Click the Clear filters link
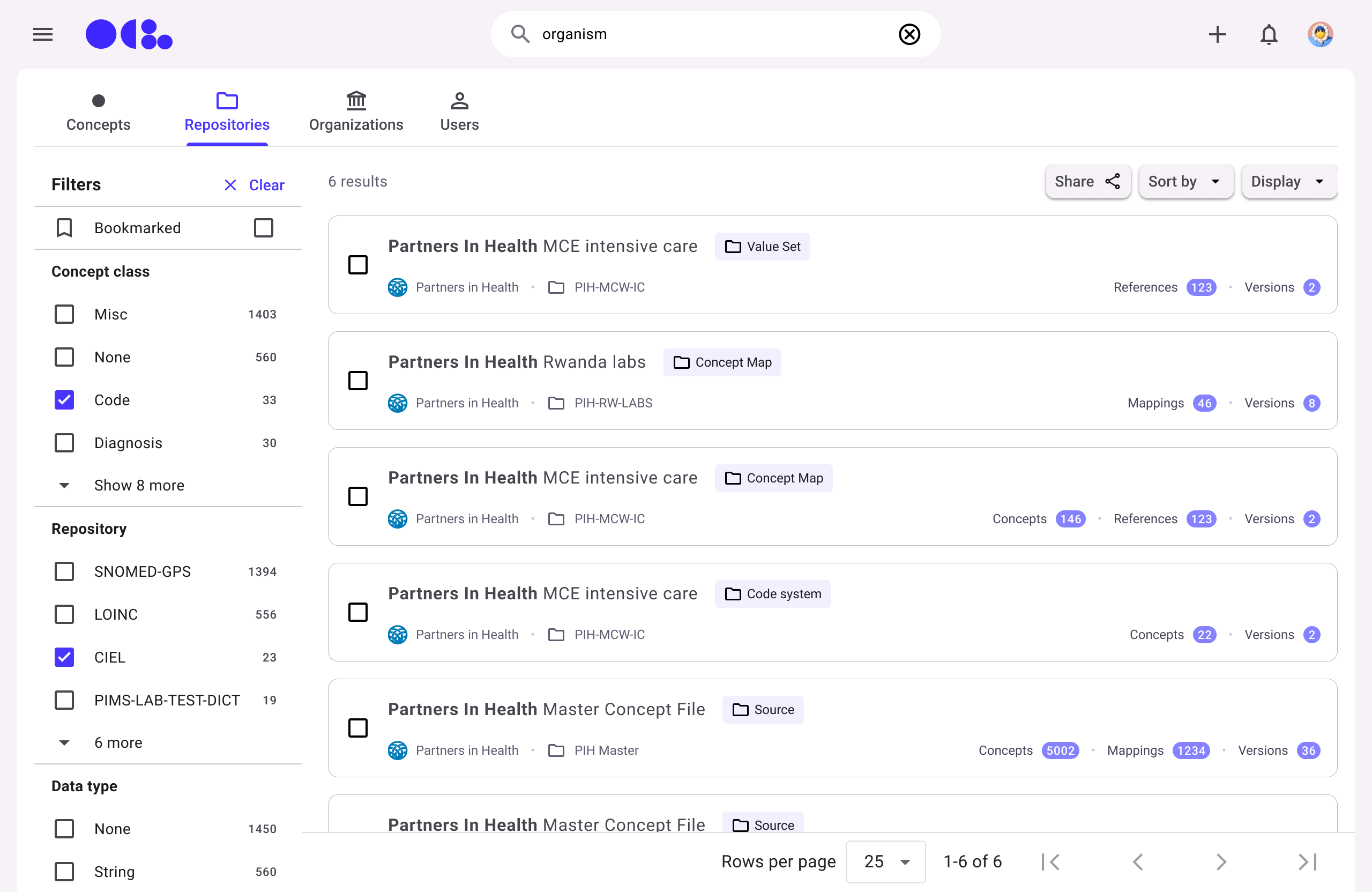 coord(254,184)
